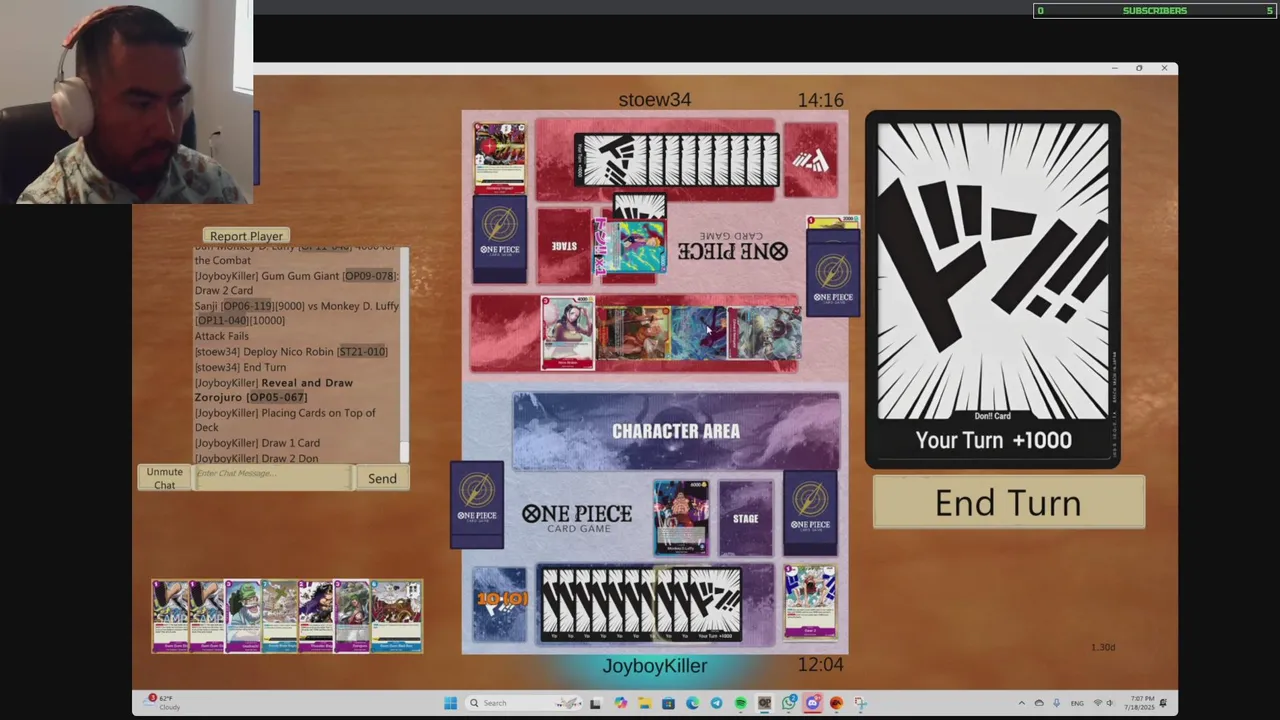Image resolution: width=1280 pixels, height=720 pixels.
Task: Open Spotify from taskbar
Action: (740, 703)
